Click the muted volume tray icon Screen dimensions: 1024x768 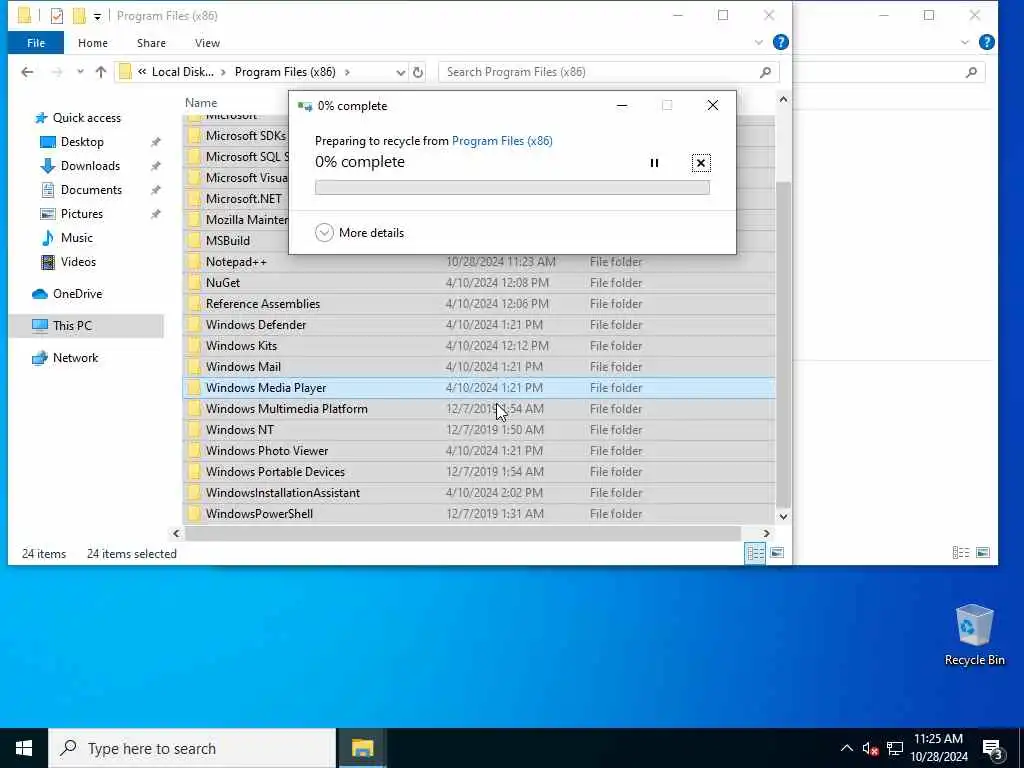click(x=871, y=748)
